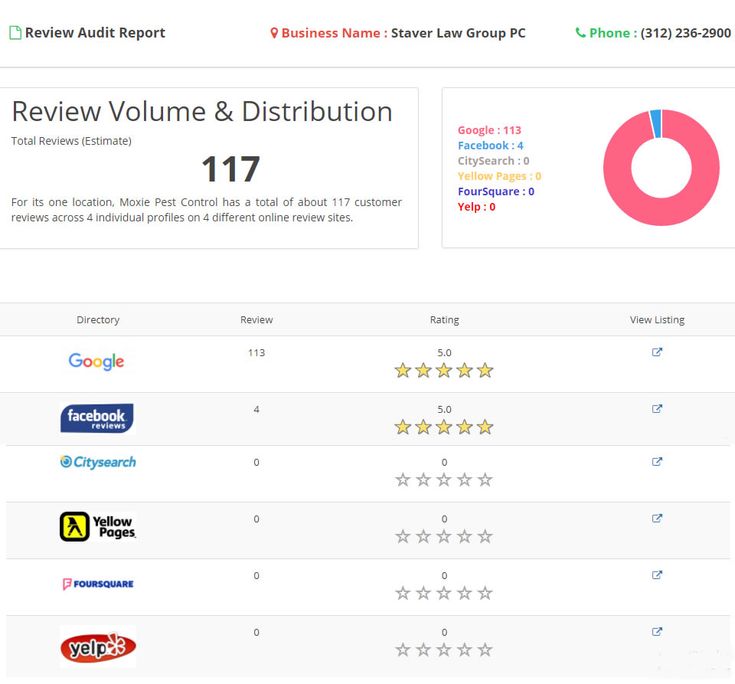Click the Yelp empty star rating

[x=444, y=650]
